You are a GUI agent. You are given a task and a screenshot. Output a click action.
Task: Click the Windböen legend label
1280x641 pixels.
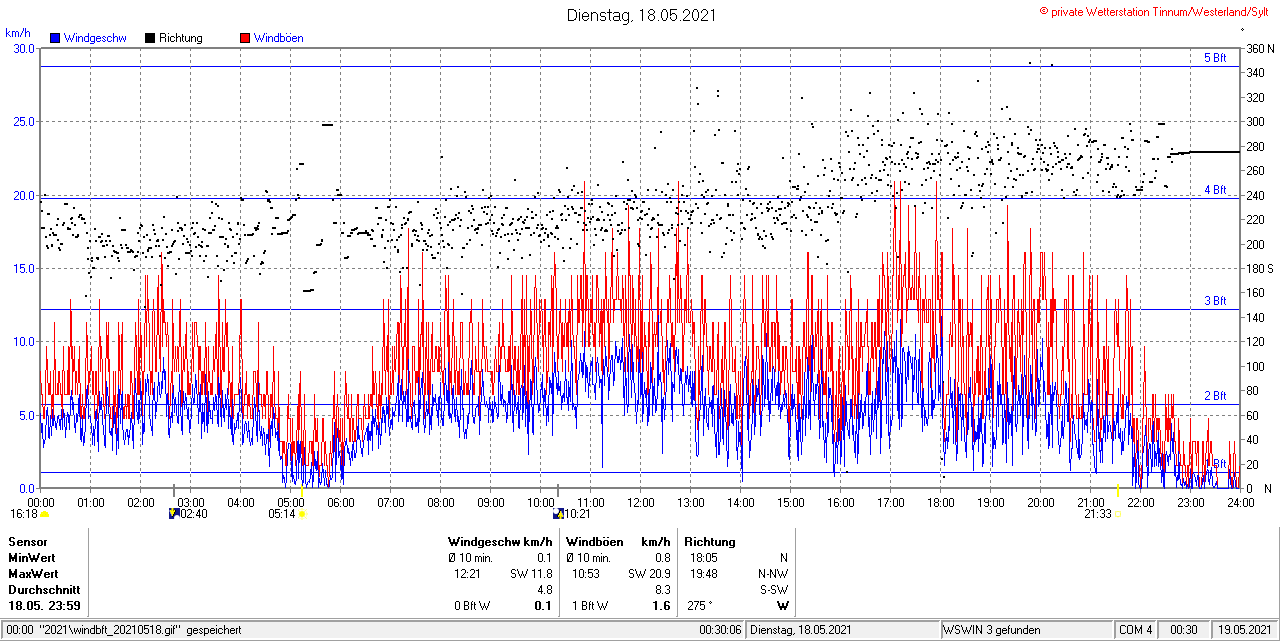coord(279,38)
